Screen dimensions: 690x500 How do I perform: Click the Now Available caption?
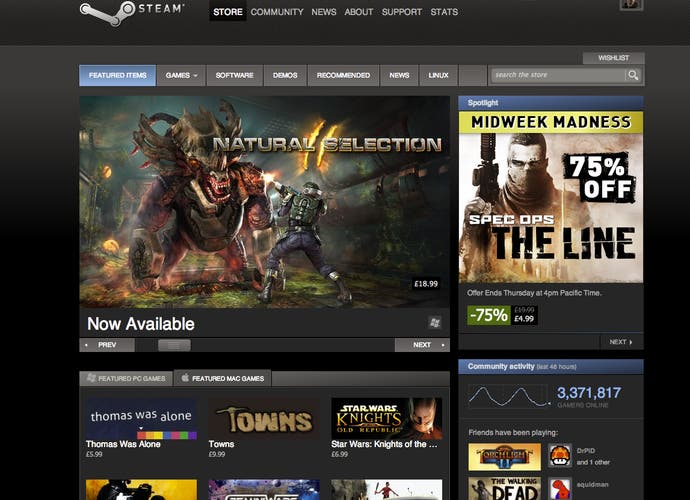[141, 324]
